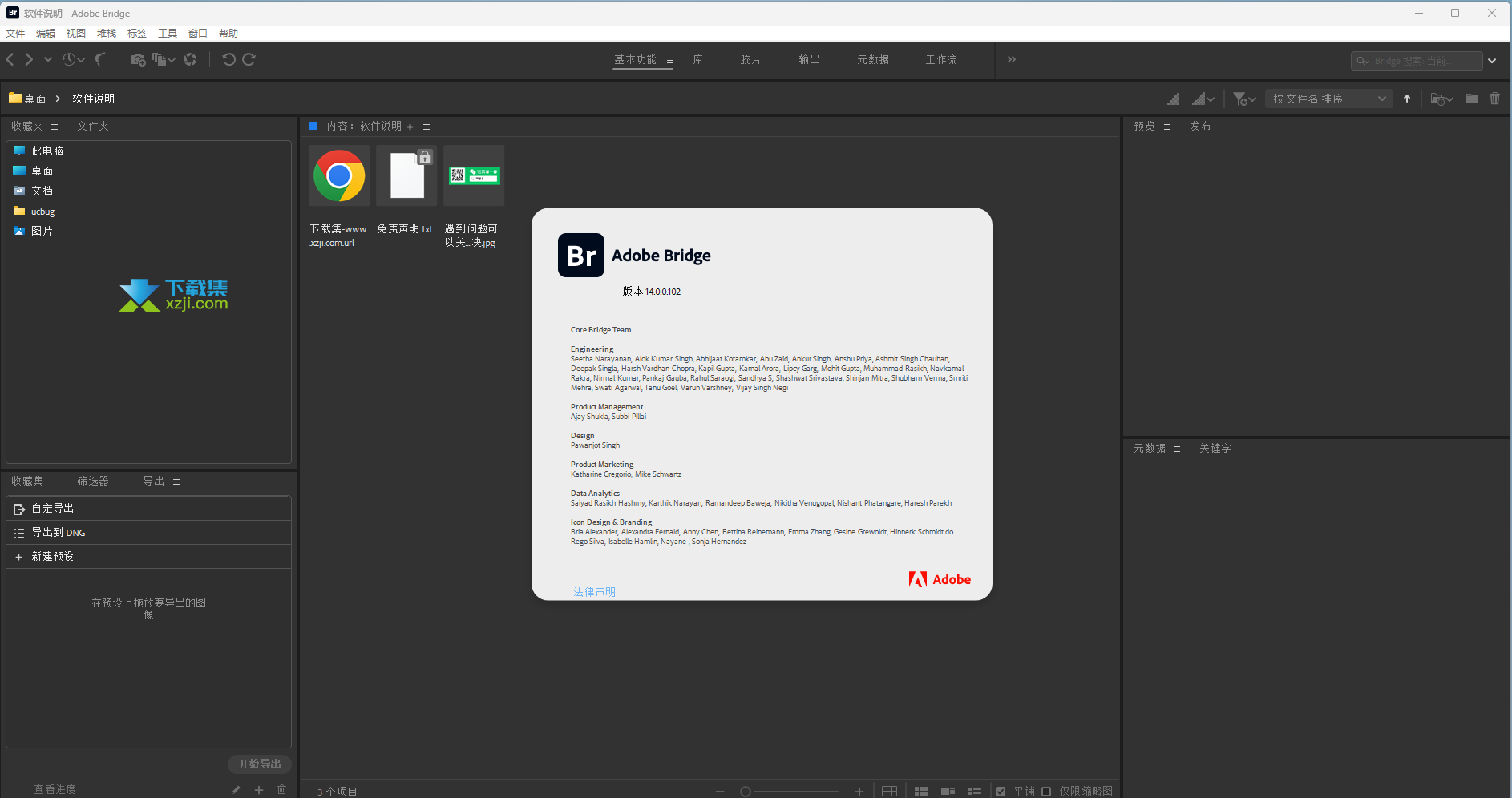Viewport: 1512px width, 798px height.
Task: Go back with the left arrow
Action: pos(10,59)
